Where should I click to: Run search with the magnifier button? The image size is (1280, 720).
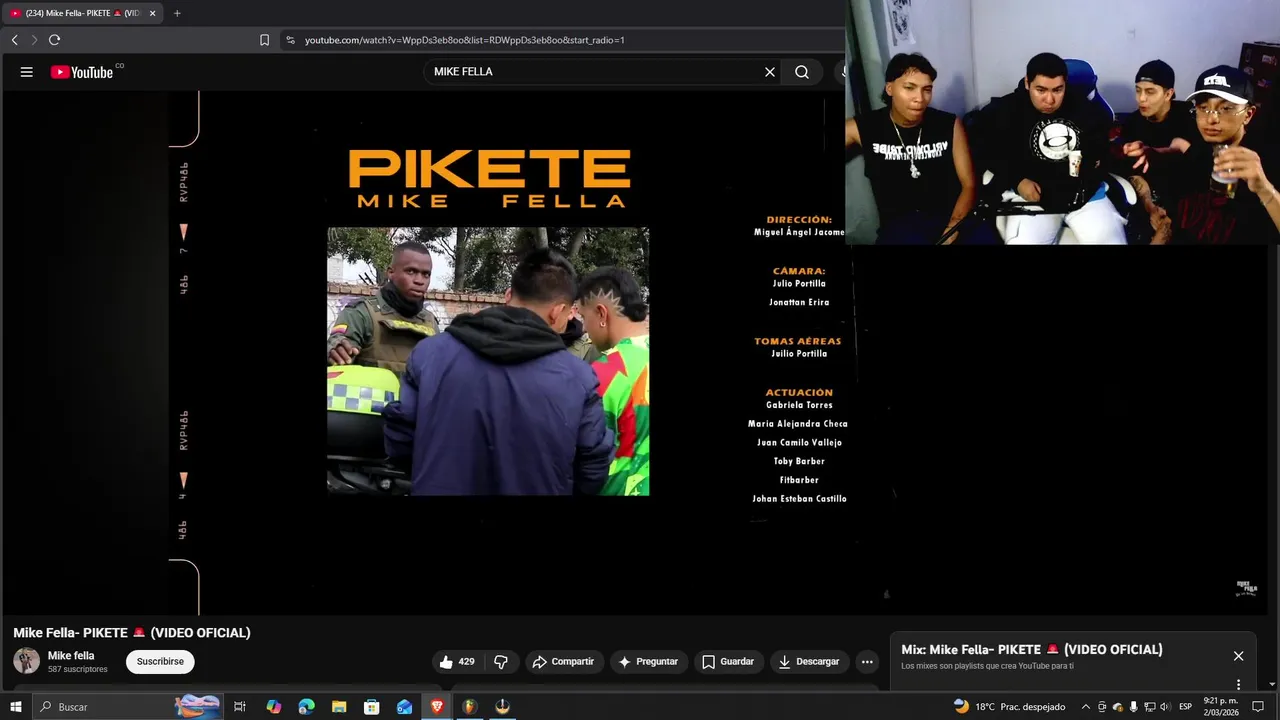[802, 72]
